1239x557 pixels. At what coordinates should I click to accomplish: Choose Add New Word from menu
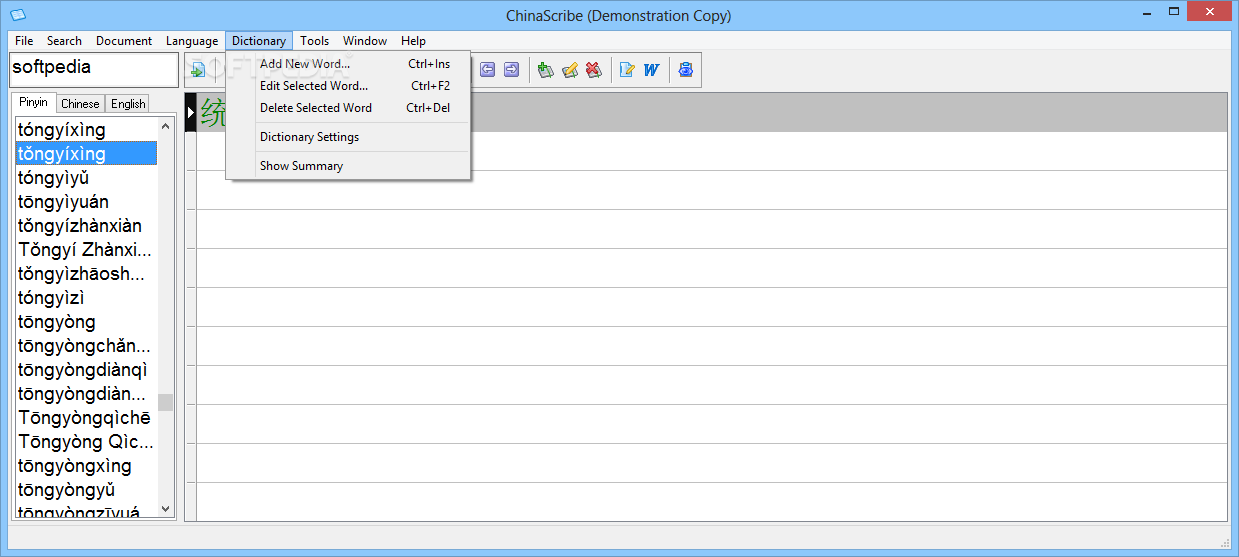348,64
